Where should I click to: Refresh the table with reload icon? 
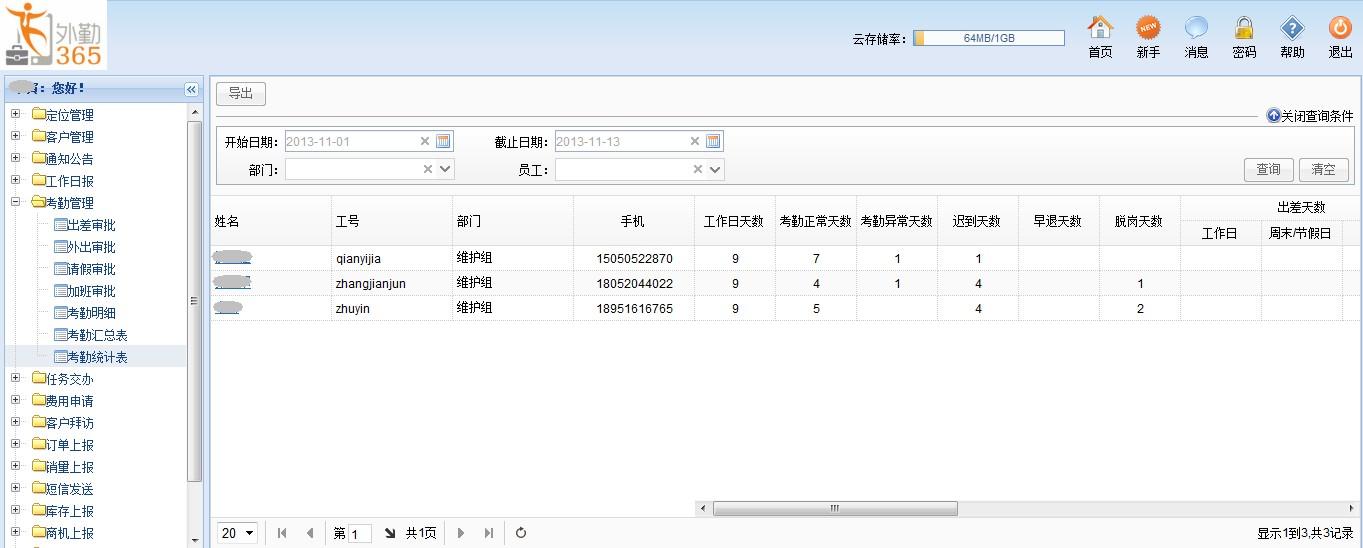pyautogui.click(x=521, y=533)
